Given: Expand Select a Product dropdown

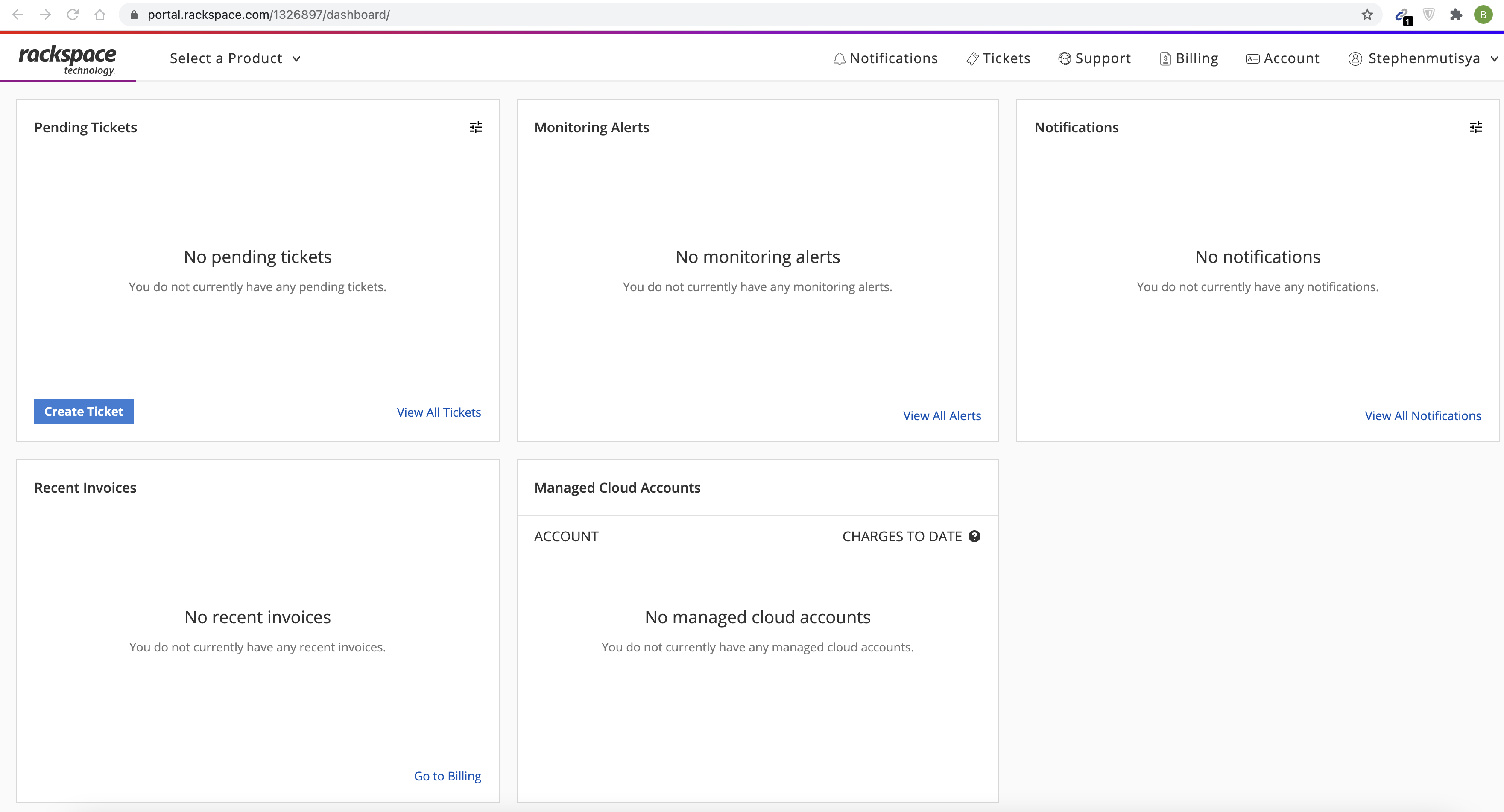Looking at the screenshot, I should 235,58.
